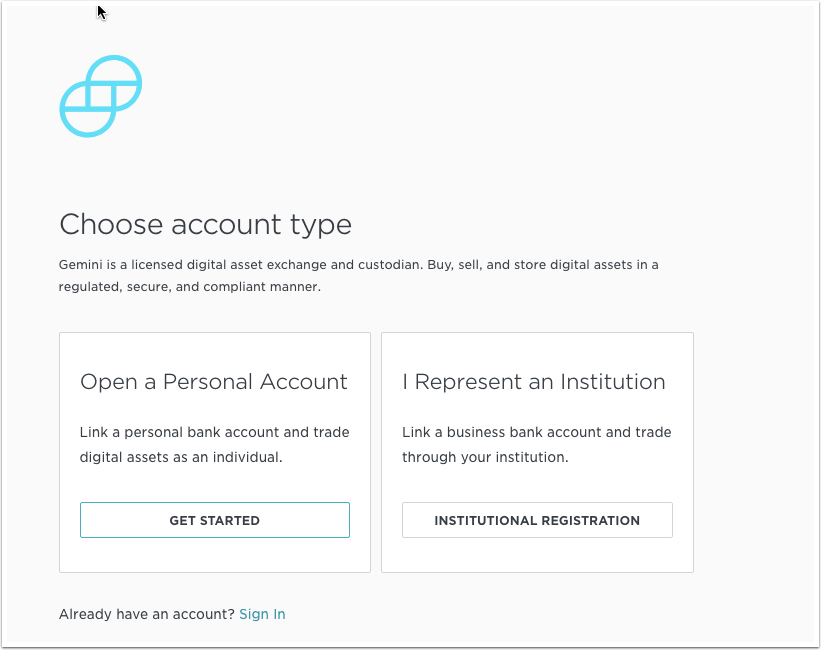The width and height of the screenshot is (821, 650).
Task: Follow the Sign In link
Action: point(262,614)
